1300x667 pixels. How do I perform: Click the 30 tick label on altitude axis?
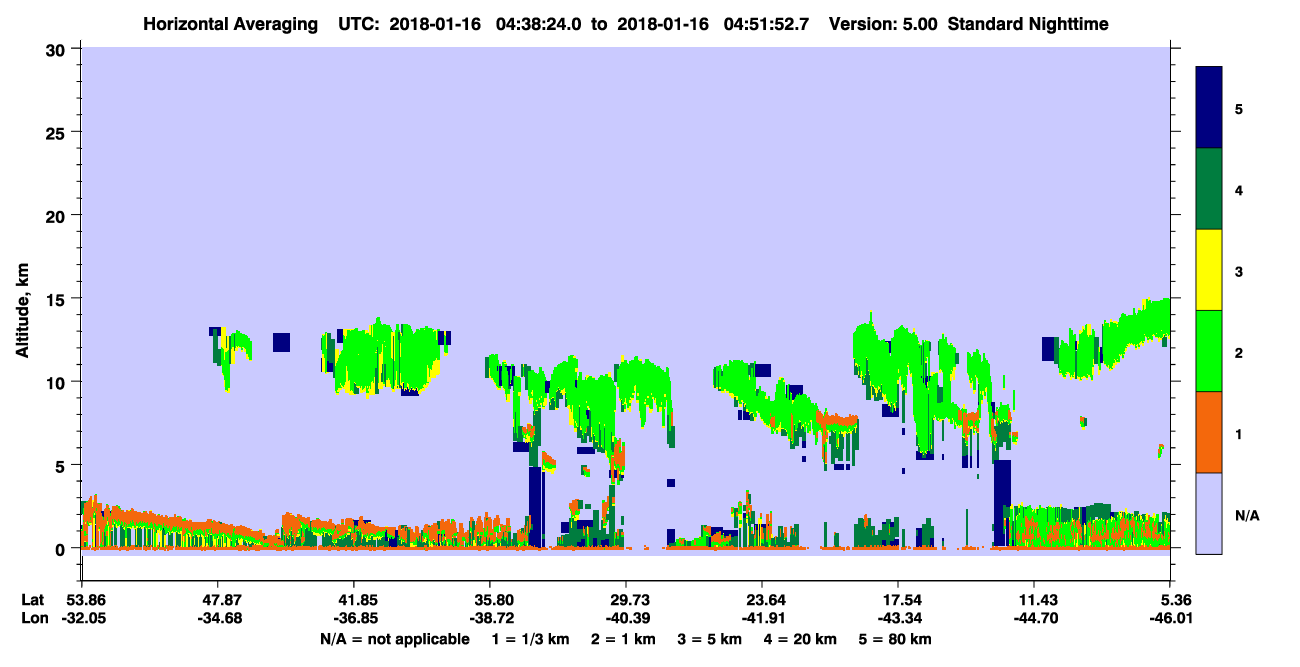click(x=57, y=49)
